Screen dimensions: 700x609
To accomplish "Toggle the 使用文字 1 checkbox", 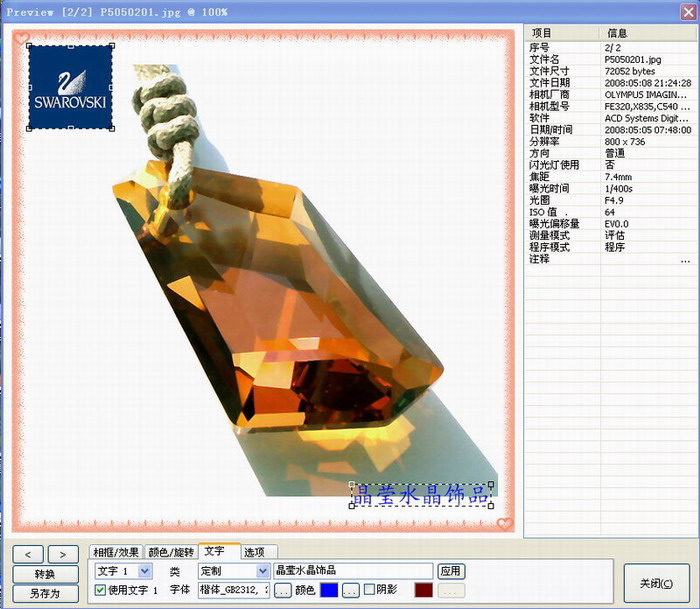I will pyautogui.click(x=100, y=590).
